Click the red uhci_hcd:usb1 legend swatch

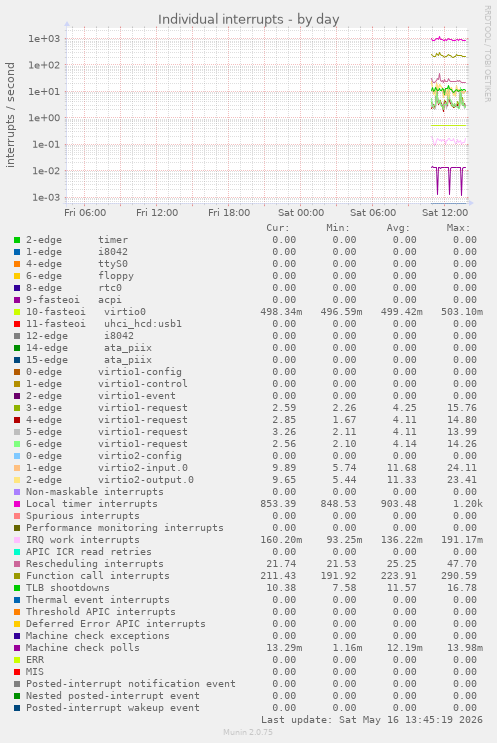pyautogui.click(x=17, y=324)
